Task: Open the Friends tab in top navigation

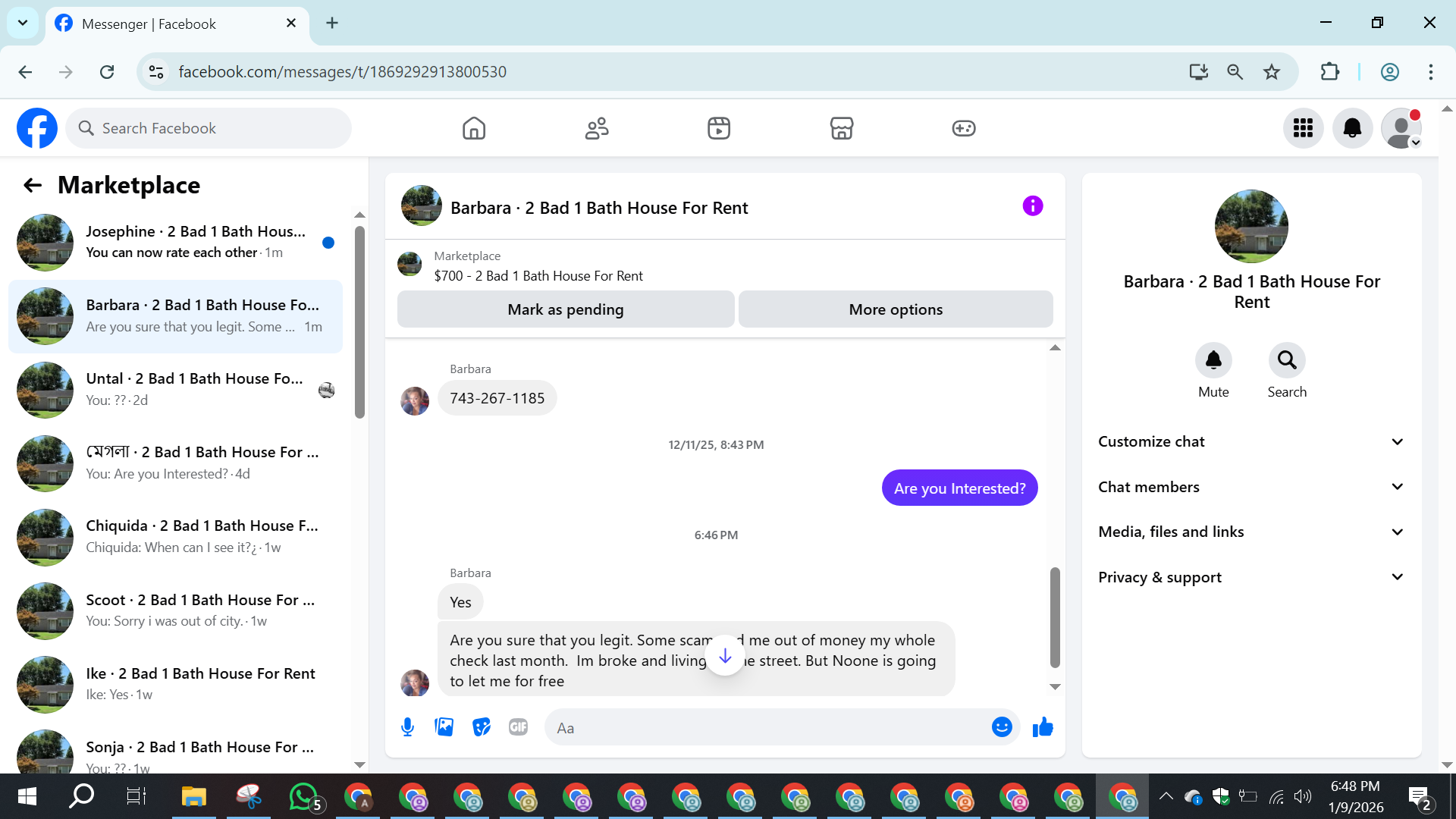Action: coord(597,128)
